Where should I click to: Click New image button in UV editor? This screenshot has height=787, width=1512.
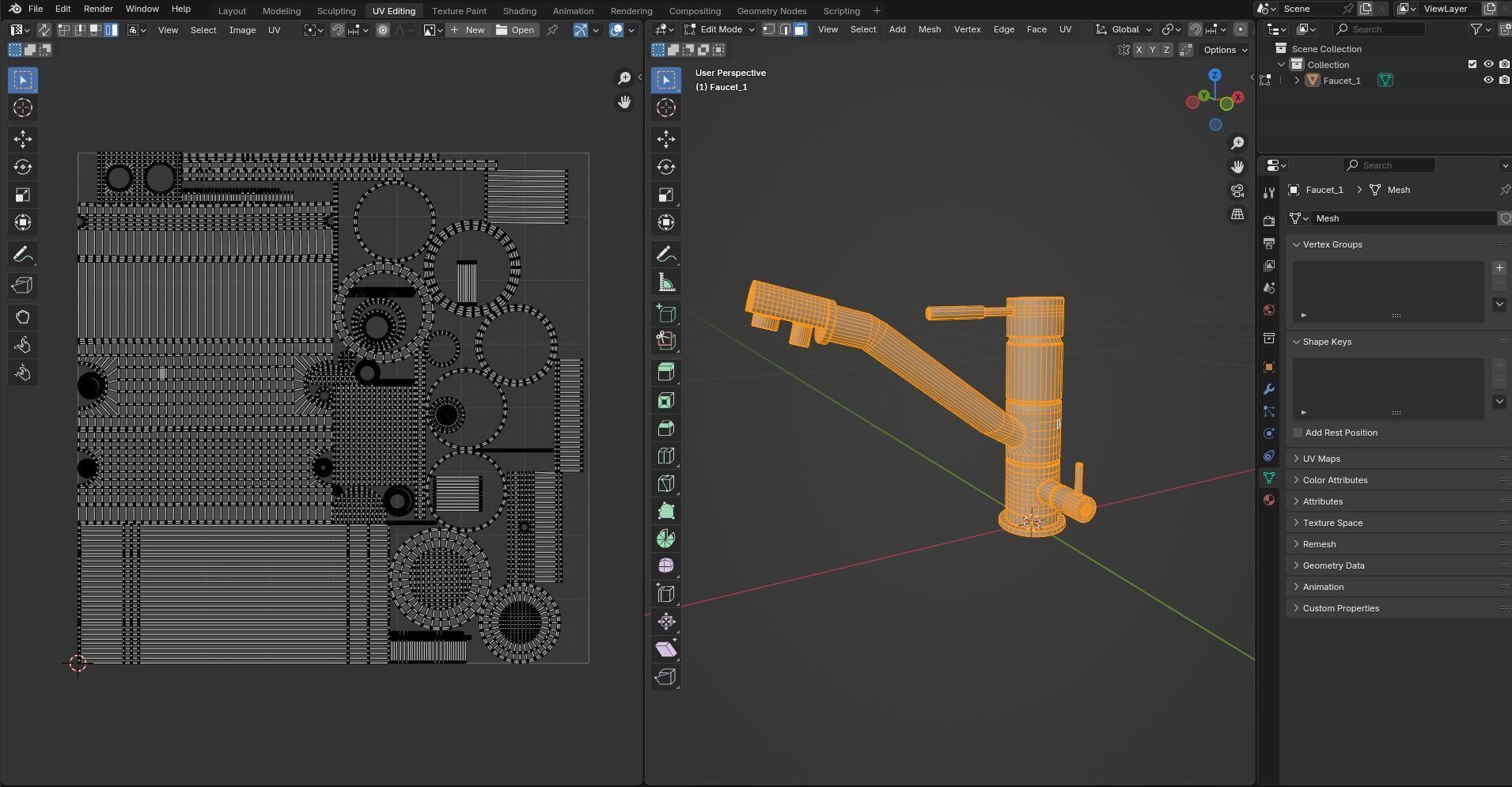click(x=468, y=30)
